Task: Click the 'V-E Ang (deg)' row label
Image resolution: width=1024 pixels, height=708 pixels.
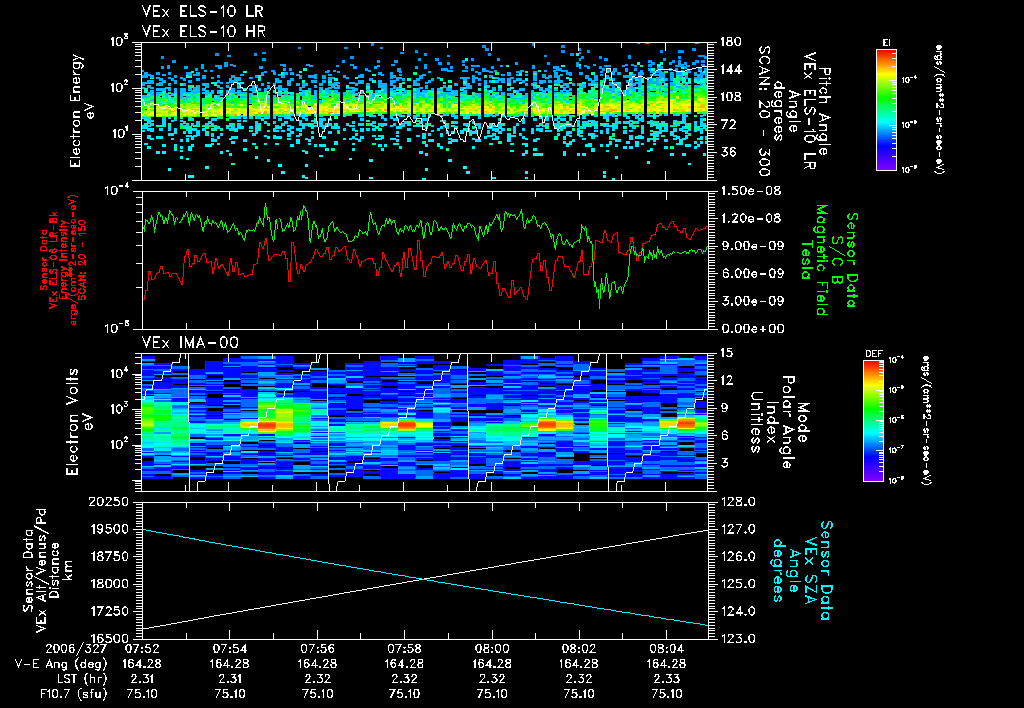Action: (x=61, y=664)
